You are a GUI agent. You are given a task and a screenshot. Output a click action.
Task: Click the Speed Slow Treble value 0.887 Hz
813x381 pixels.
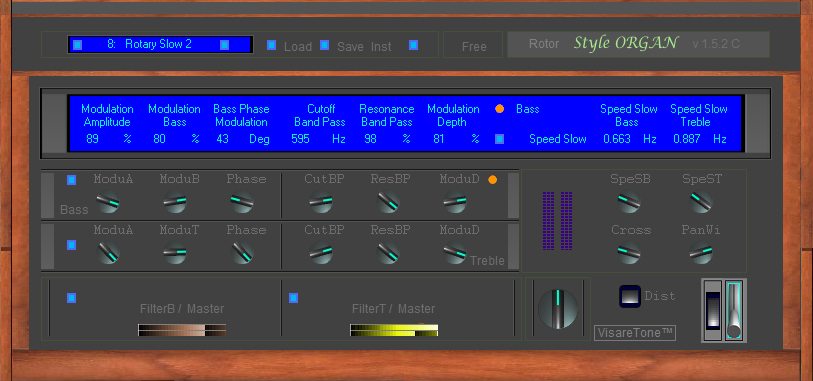coord(699,139)
